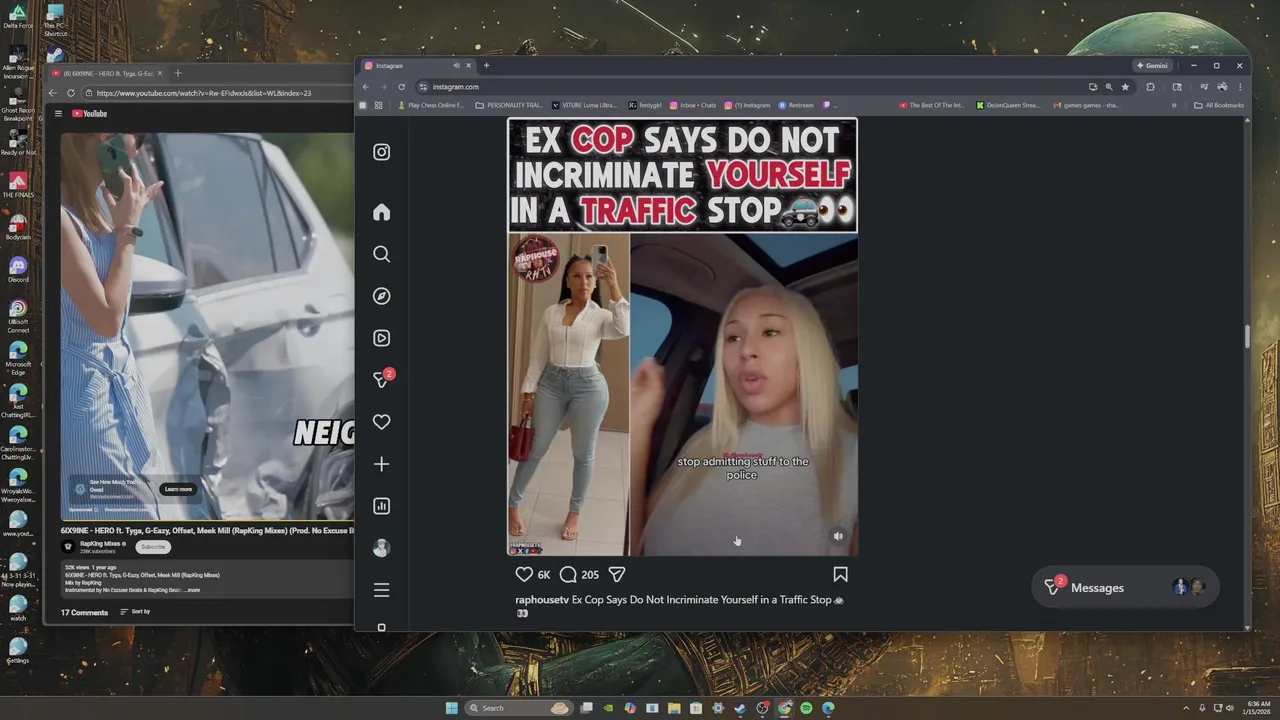Open Play Chess Online bookmark
Viewport: 1280px width, 720px height.
431,105
